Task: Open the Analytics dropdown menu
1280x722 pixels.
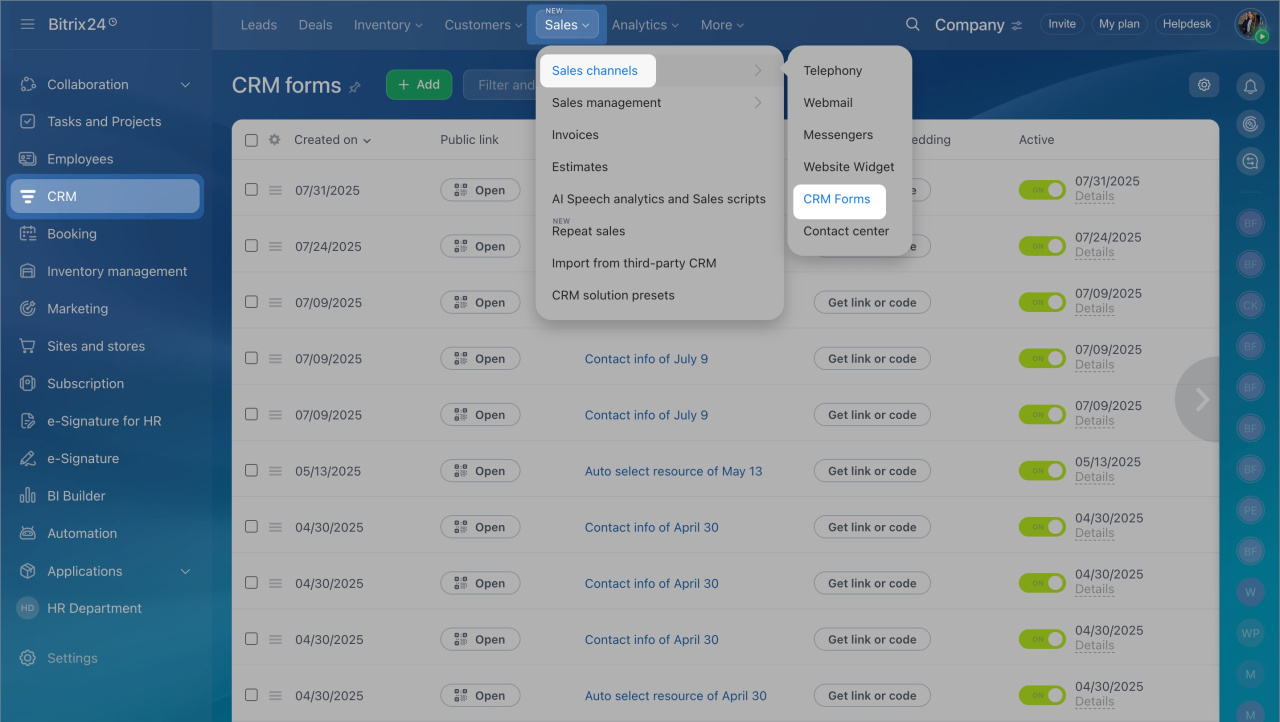Action: tap(645, 25)
